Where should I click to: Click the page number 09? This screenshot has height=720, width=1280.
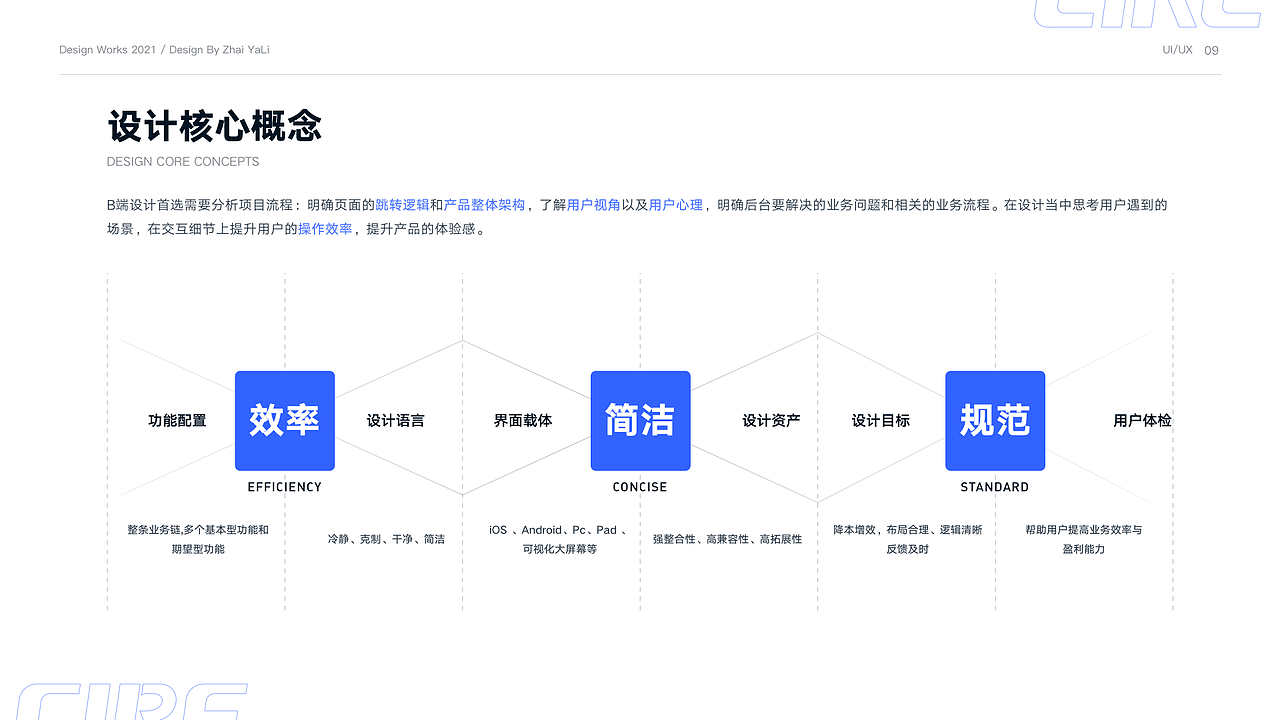click(x=1211, y=50)
